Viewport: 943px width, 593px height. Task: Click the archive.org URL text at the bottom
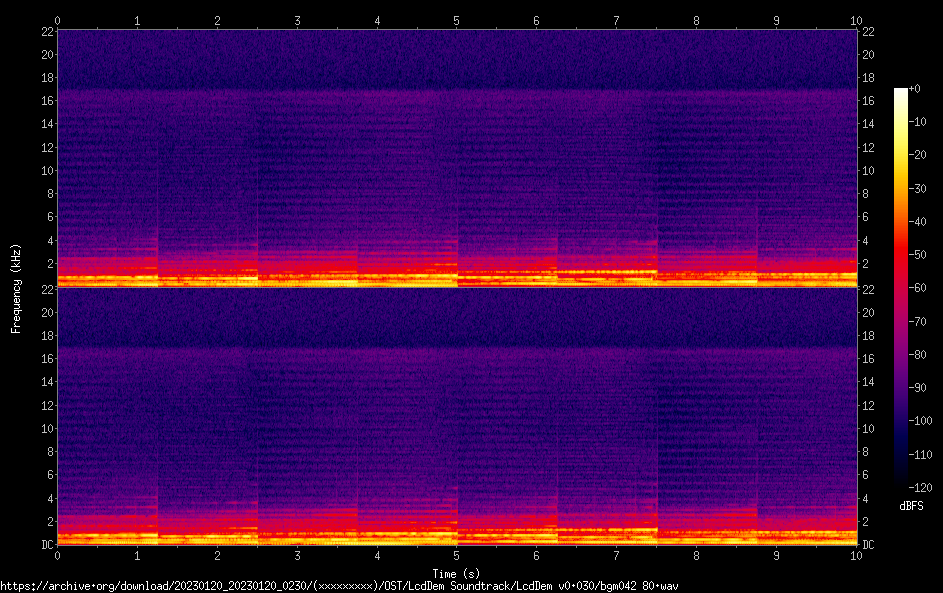[339, 586]
